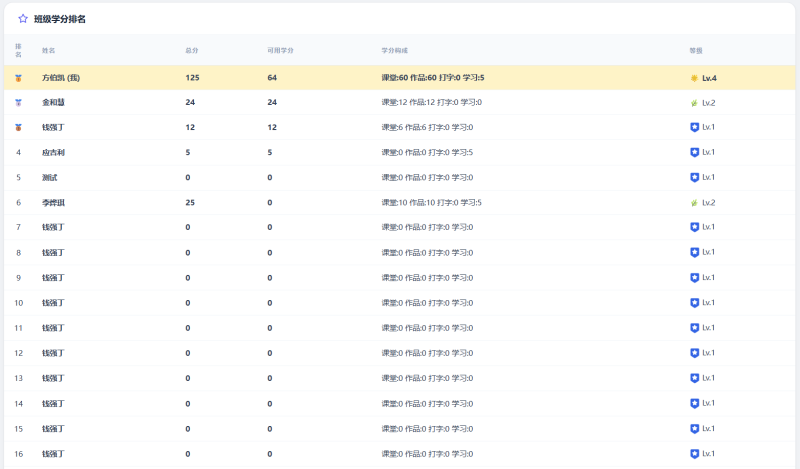800x469 pixels.
Task: Click the sun Lv.4 level icon
Action: pos(694,78)
